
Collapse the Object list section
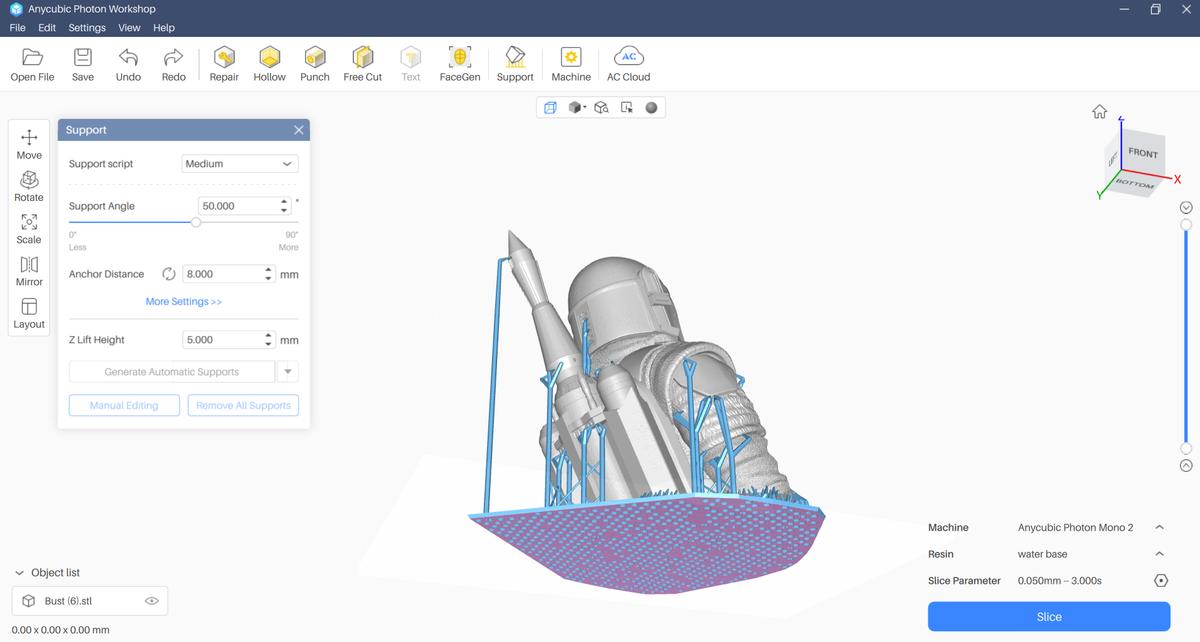[20, 573]
